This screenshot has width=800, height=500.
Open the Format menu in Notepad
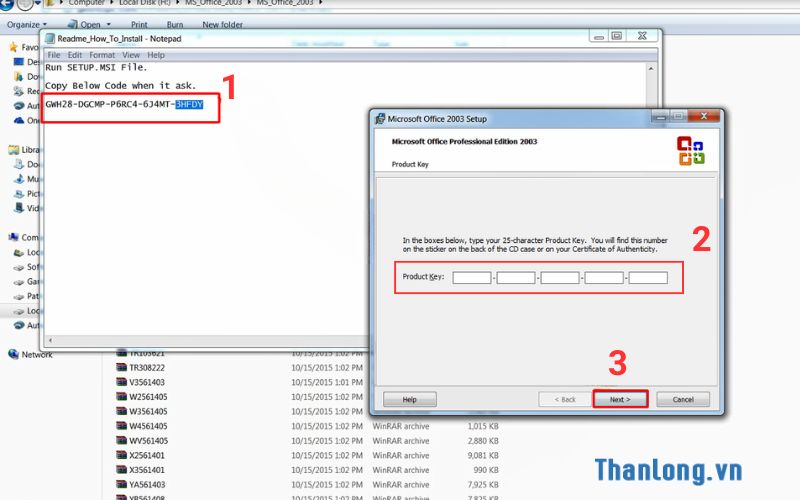101,55
